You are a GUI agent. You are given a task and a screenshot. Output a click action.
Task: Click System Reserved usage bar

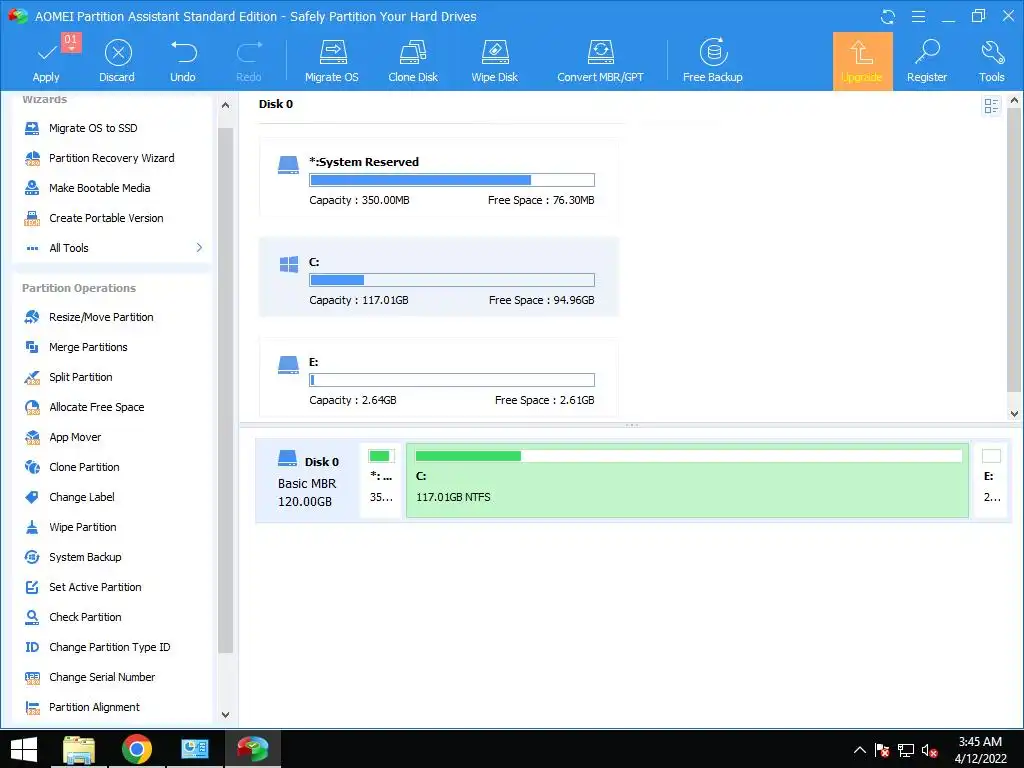click(x=452, y=180)
